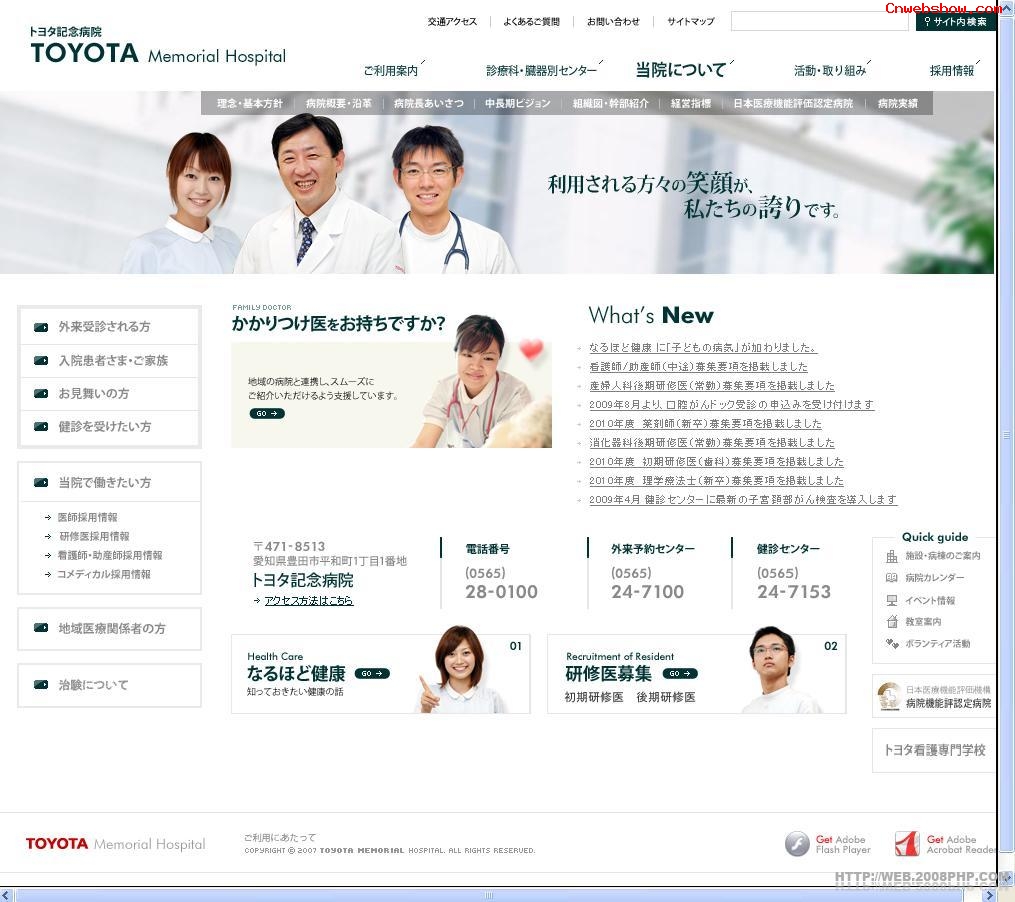
Task: Open 中長期ビジョン submenu tab
Action: coord(518,103)
